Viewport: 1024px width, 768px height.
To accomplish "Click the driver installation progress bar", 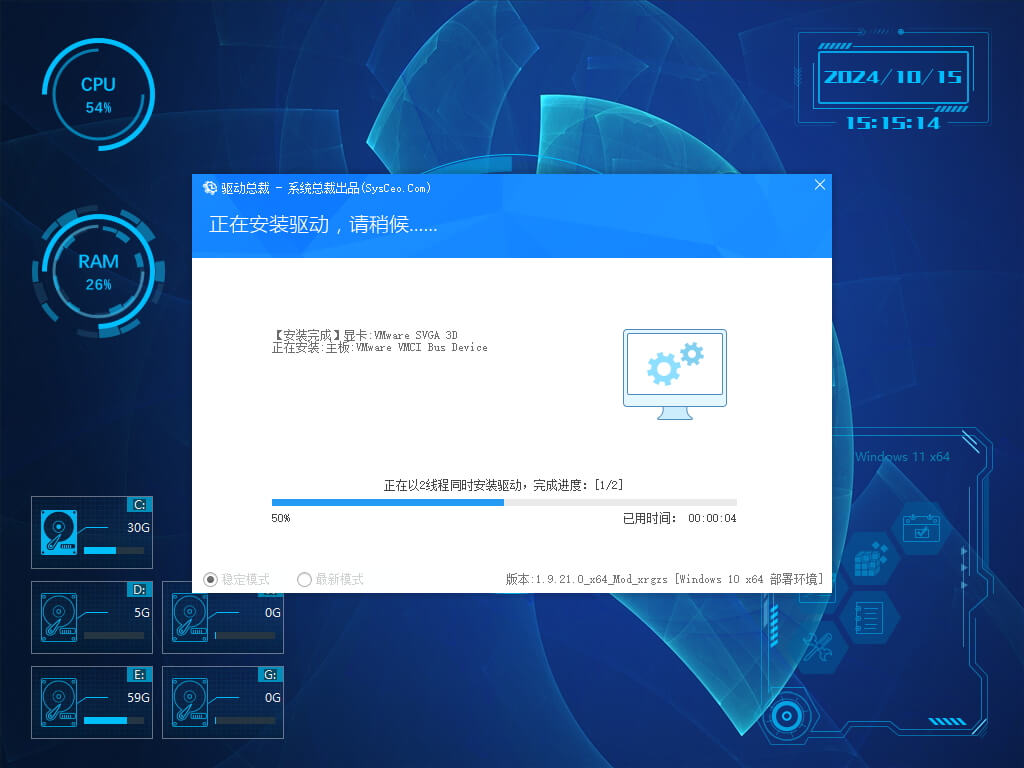I will (504, 502).
